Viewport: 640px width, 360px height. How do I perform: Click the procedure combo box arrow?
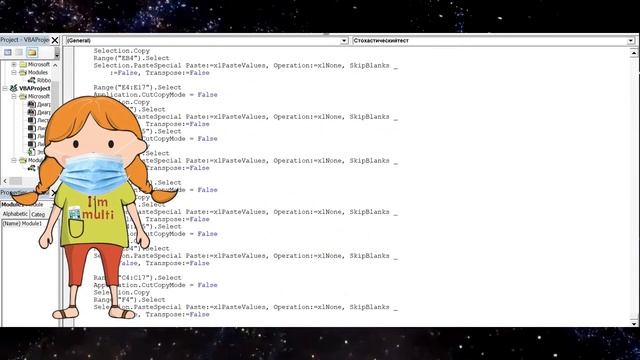tap(631, 40)
